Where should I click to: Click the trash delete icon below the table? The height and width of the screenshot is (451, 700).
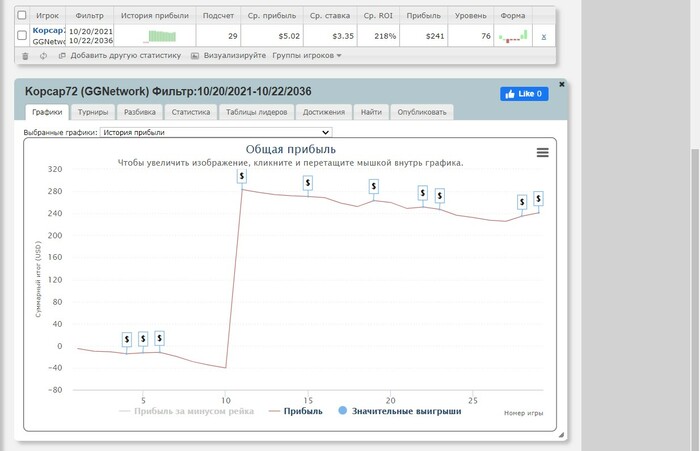25,56
